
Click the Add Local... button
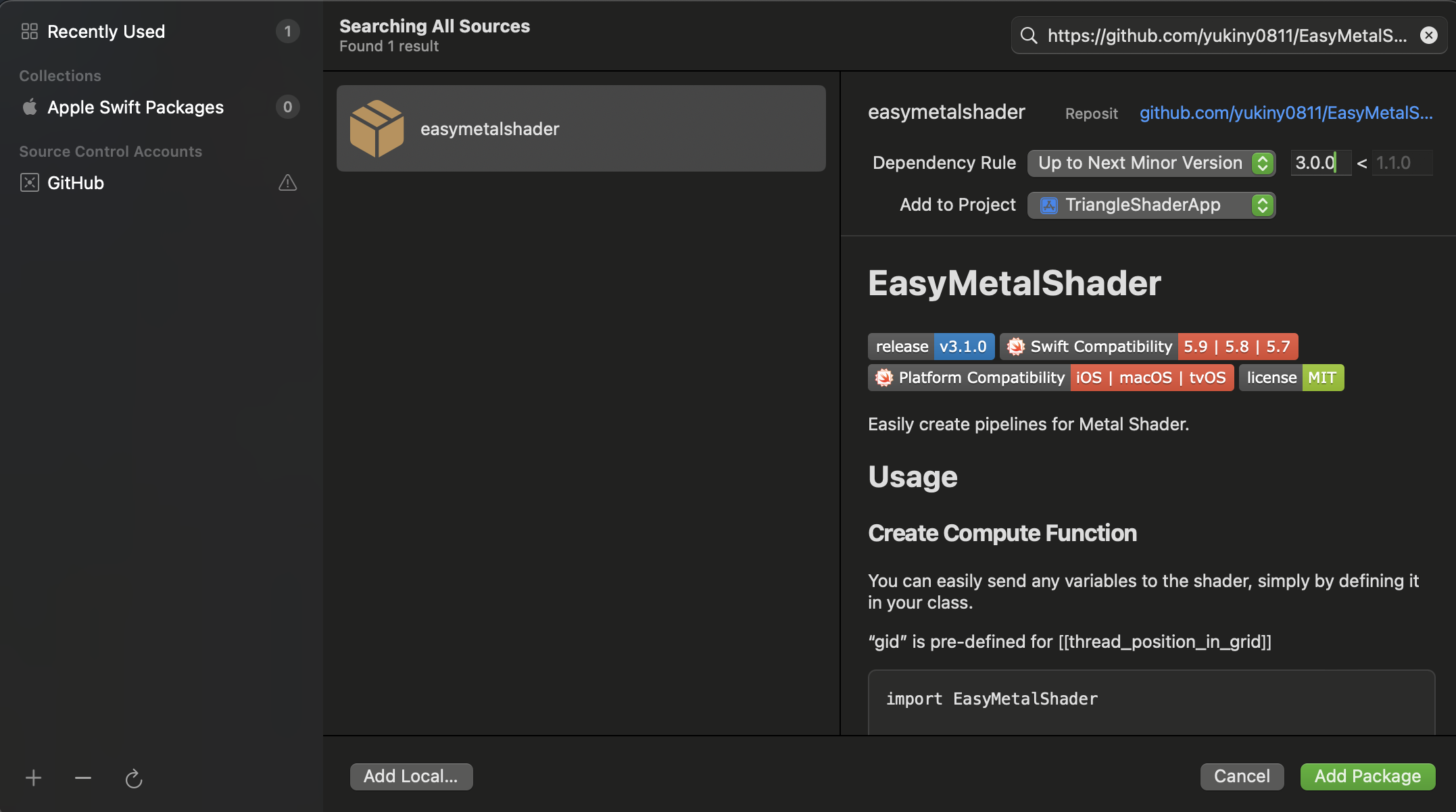[411, 776]
